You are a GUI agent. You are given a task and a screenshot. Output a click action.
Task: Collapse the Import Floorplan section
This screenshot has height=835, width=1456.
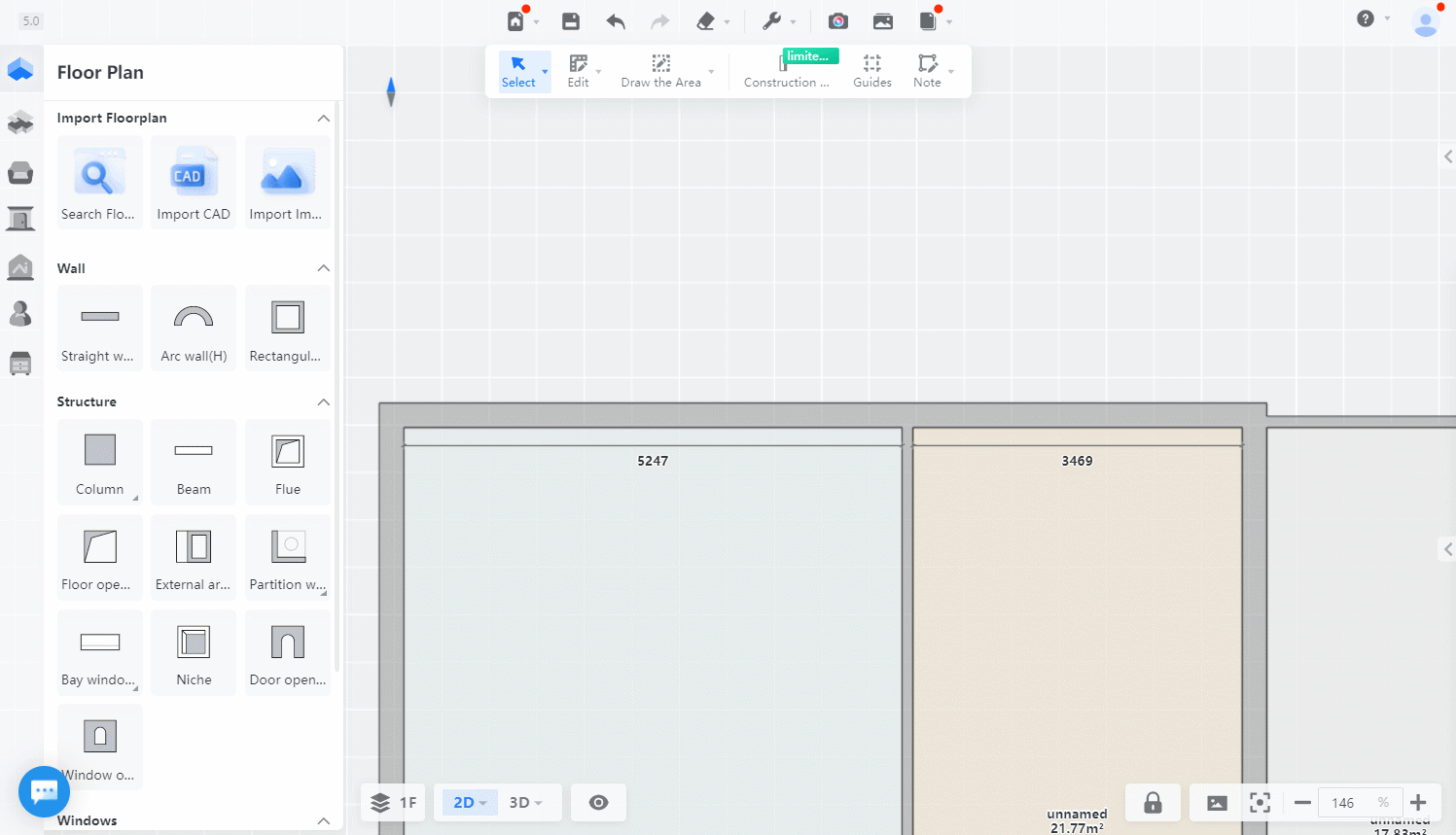click(x=324, y=119)
